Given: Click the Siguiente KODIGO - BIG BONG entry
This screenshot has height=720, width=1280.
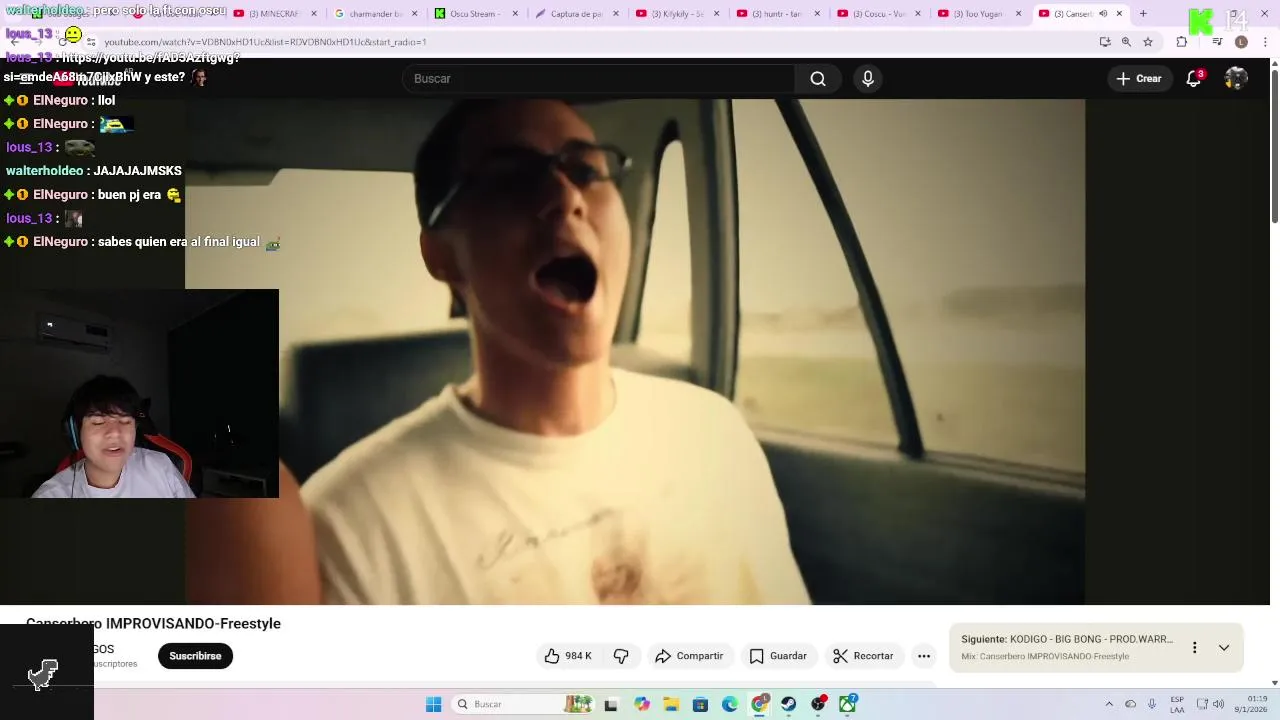Looking at the screenshot, I should (1067, 639).
